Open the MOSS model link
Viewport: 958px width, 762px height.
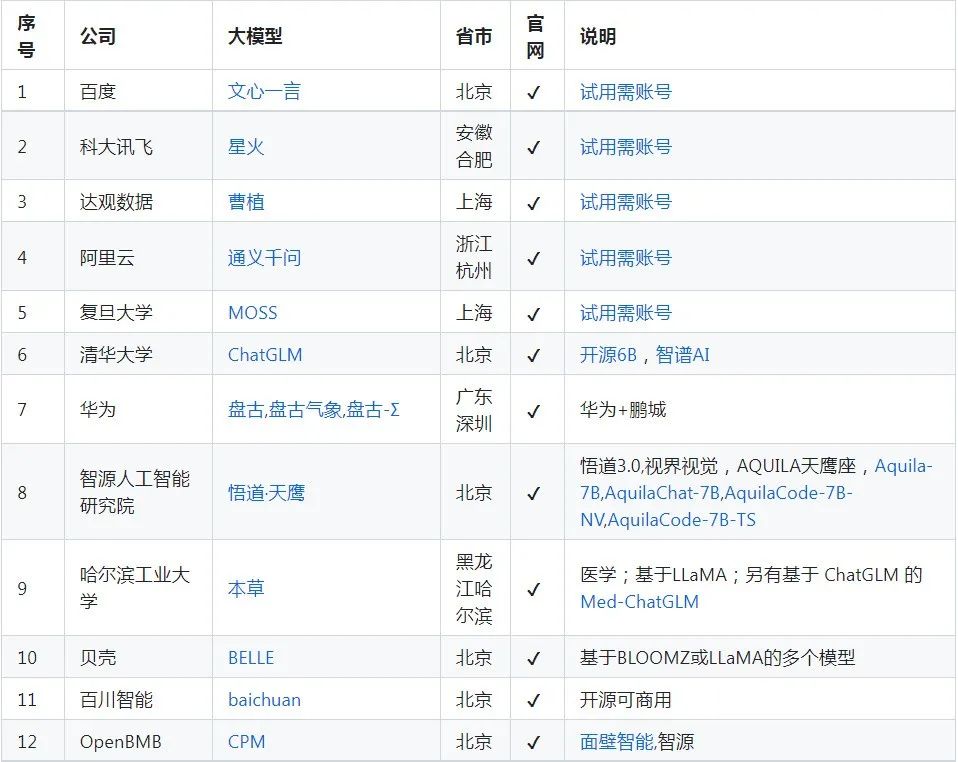(252, 313)
